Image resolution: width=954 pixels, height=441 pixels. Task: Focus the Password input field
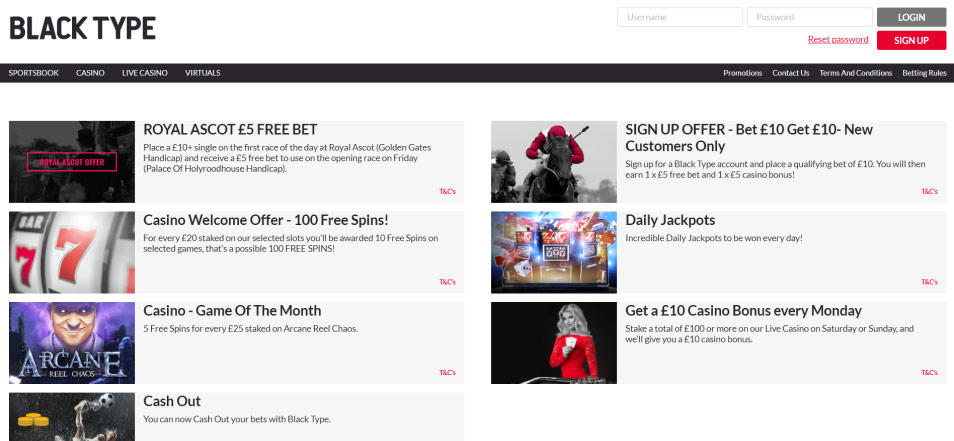click(x=810, y=17)
